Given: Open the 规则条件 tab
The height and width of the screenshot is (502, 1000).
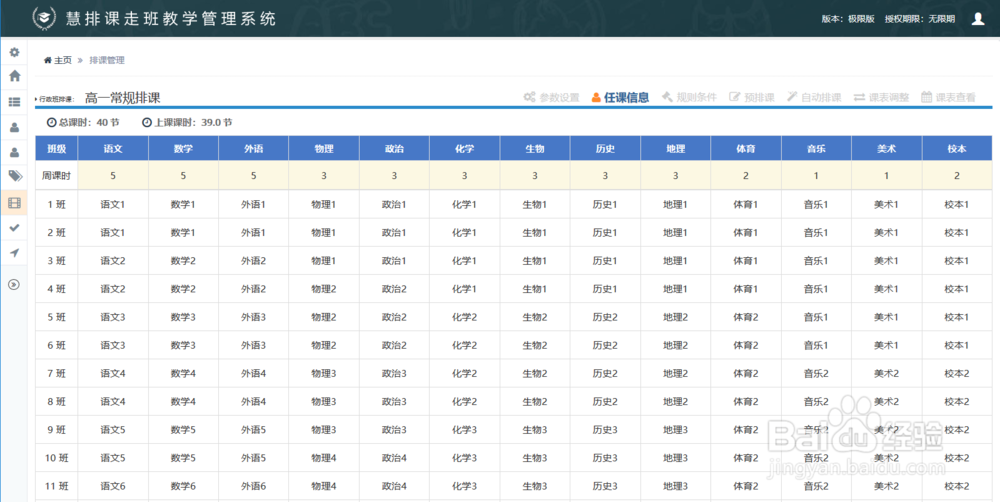Looking at the screenshot, I should [689, 98].
